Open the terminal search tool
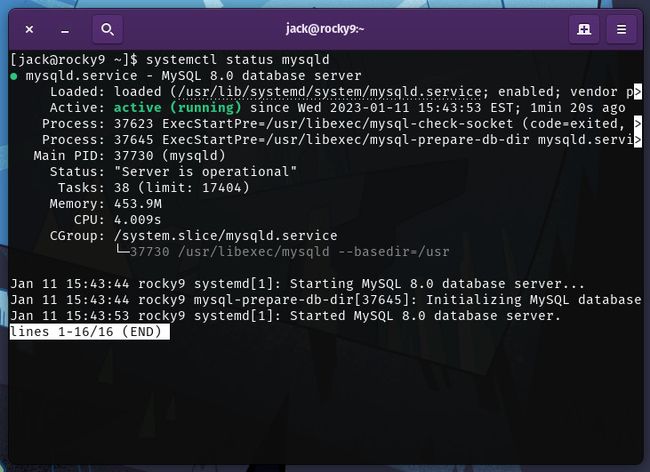Screen dimensions: 650x472 (x=107, y=29)
